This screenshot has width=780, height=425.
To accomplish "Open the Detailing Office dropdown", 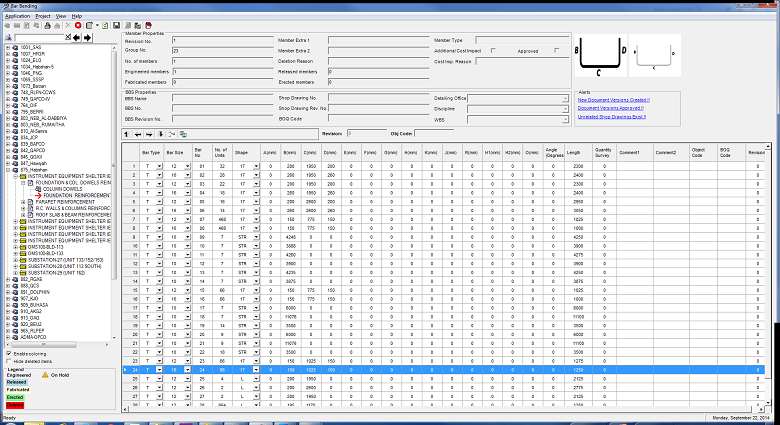I will [566, 98].
